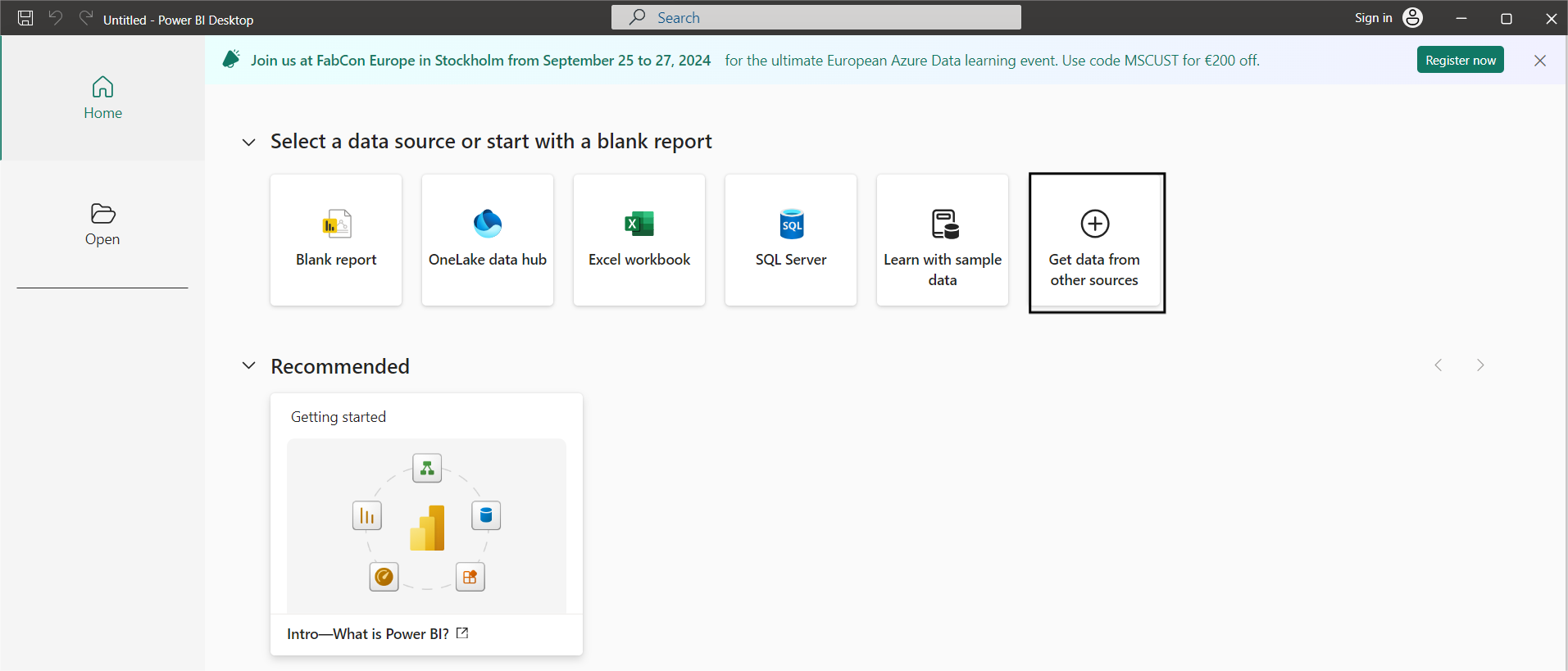The image size is (1568, 671).
Task: Create a Blank report
Action: [x=336, y=240]
